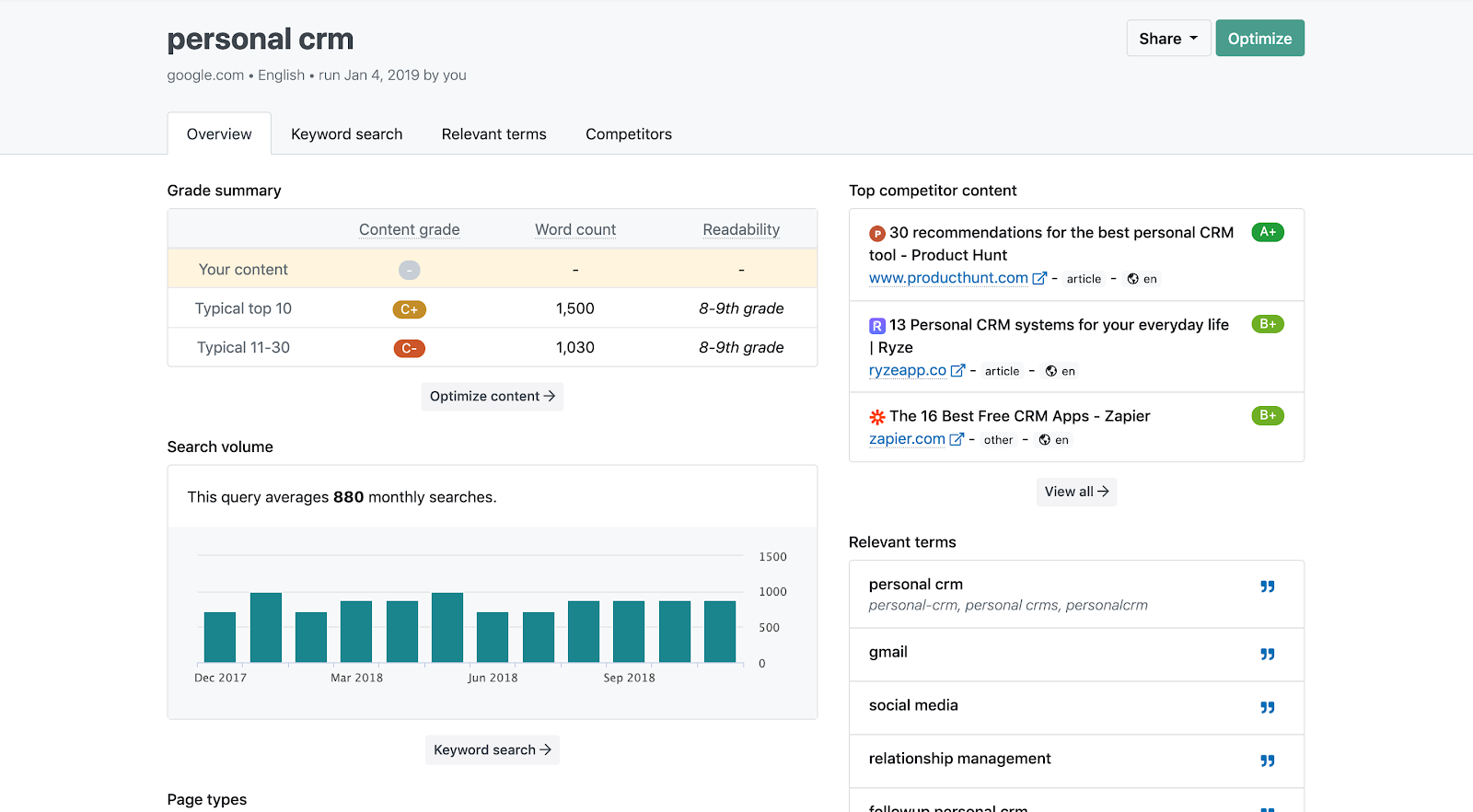
Task: Click the 'Your content' row label
Action: tap(243, 270)
